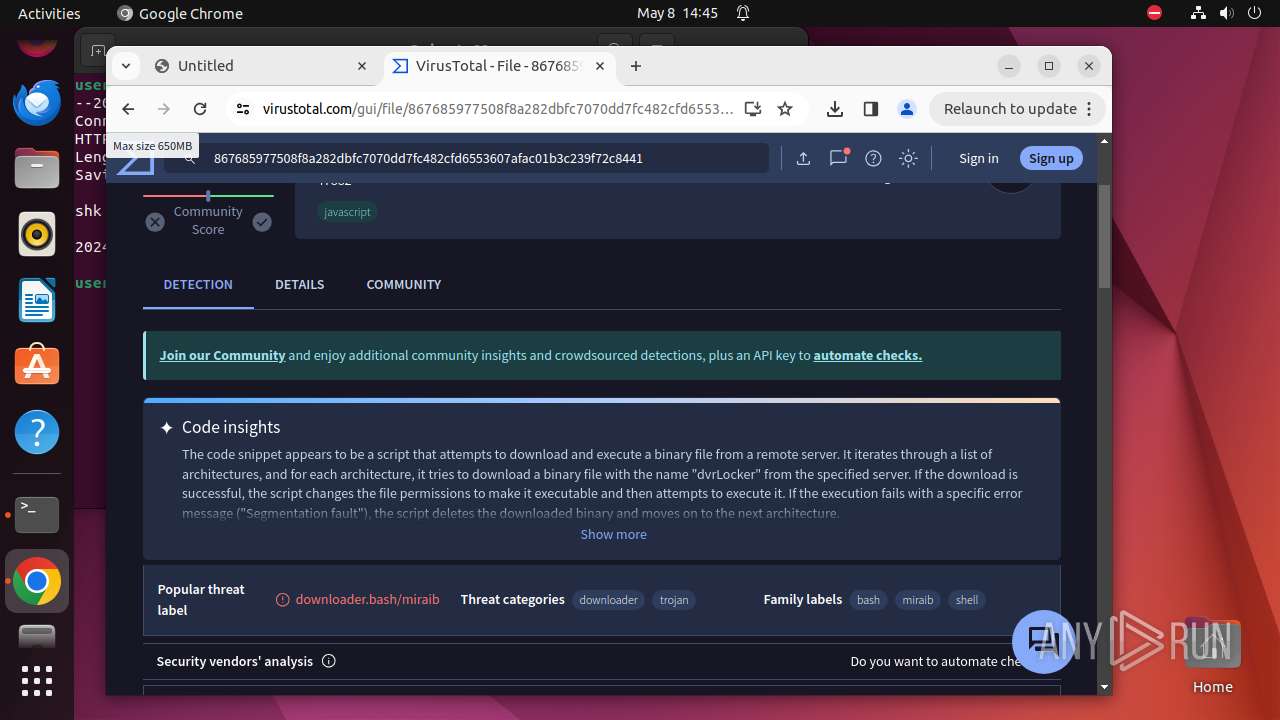Bookmark this page with star icon
Viewport: 1280px width, 720px height.
click(785, 109)
